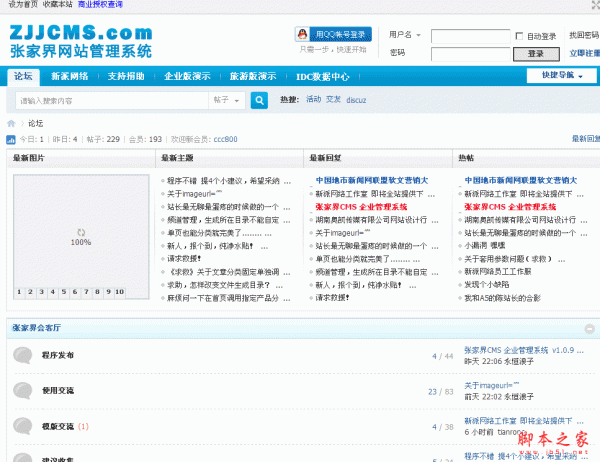
Task: Open the 新派网络 navigation item
Action: [x=70, y=76]
